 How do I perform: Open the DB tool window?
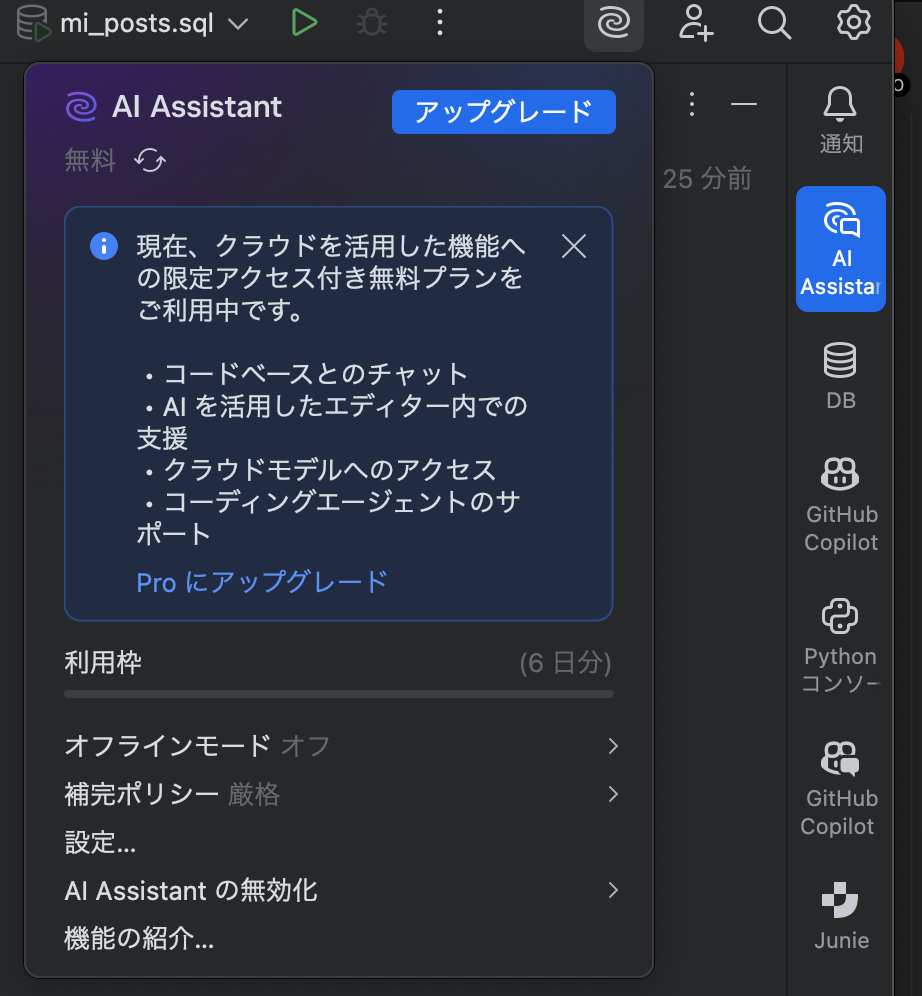pyautogui.click(x=841, y=376)
